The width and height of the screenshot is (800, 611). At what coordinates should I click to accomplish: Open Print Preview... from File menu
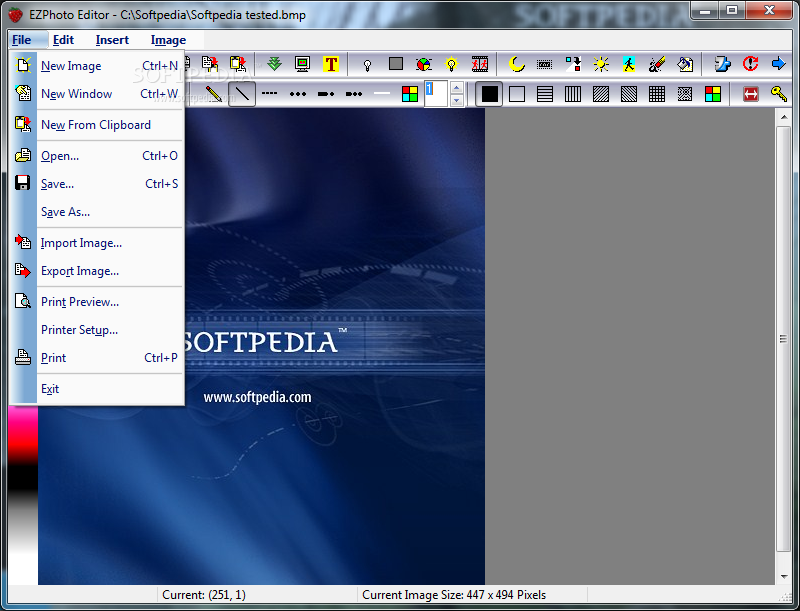click(97, 302)
